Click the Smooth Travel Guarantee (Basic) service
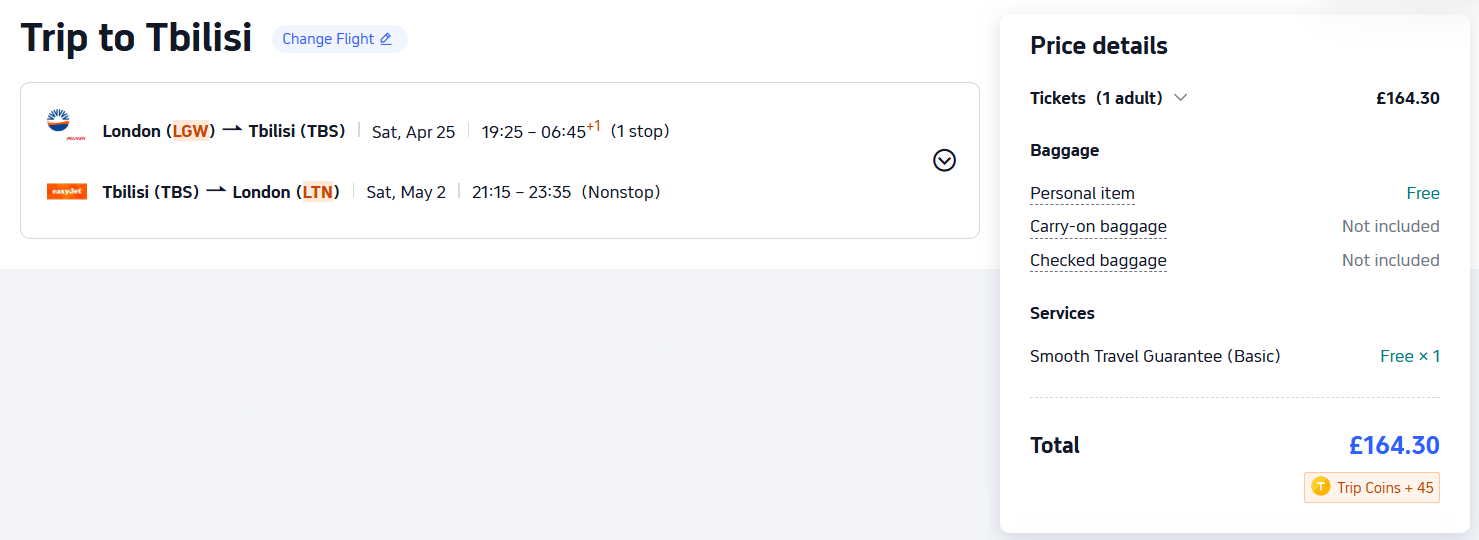Screen dimensions: 1479x540 1155,356
